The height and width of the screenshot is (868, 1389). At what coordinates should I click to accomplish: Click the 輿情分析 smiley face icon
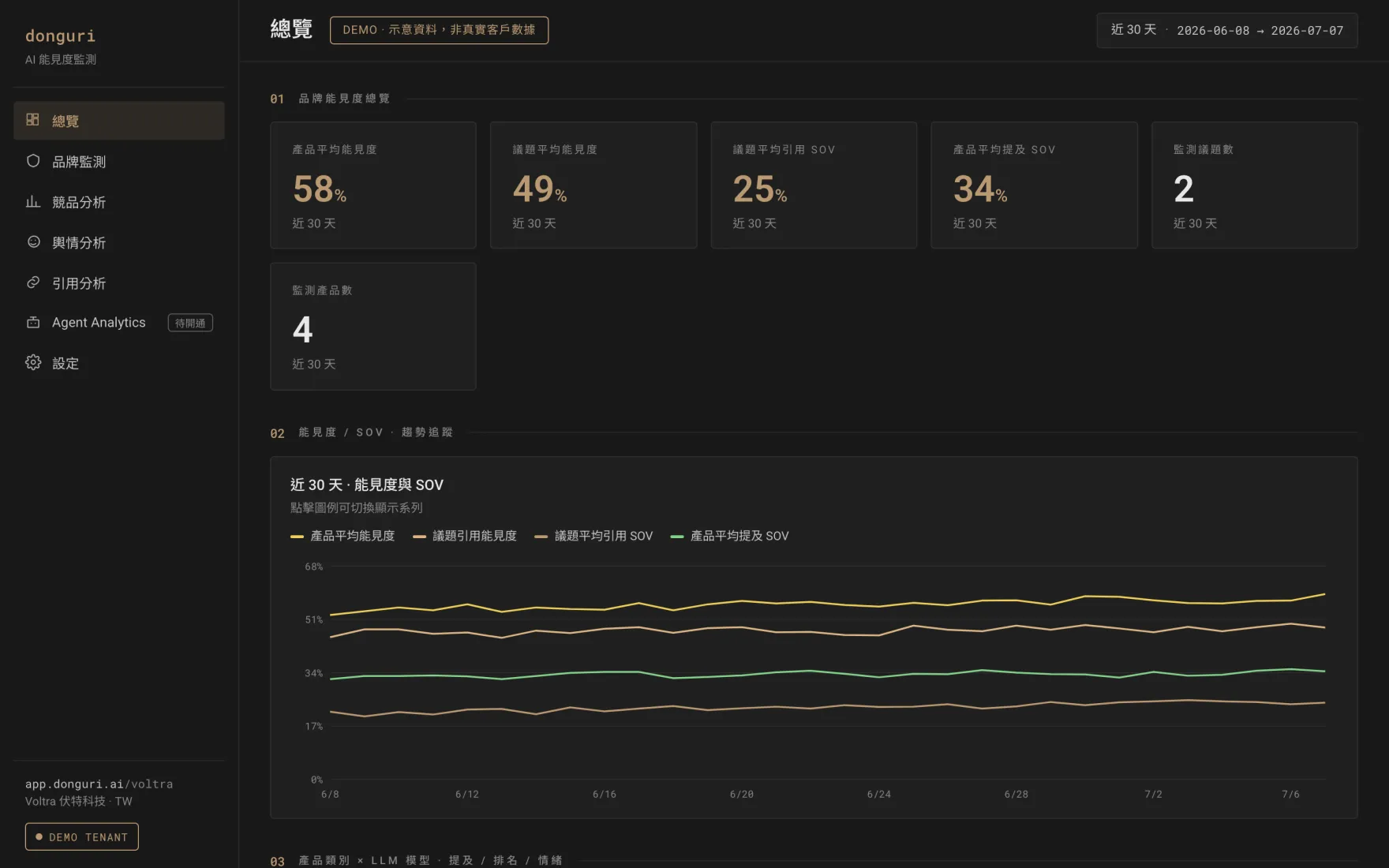tap(33, 242)
